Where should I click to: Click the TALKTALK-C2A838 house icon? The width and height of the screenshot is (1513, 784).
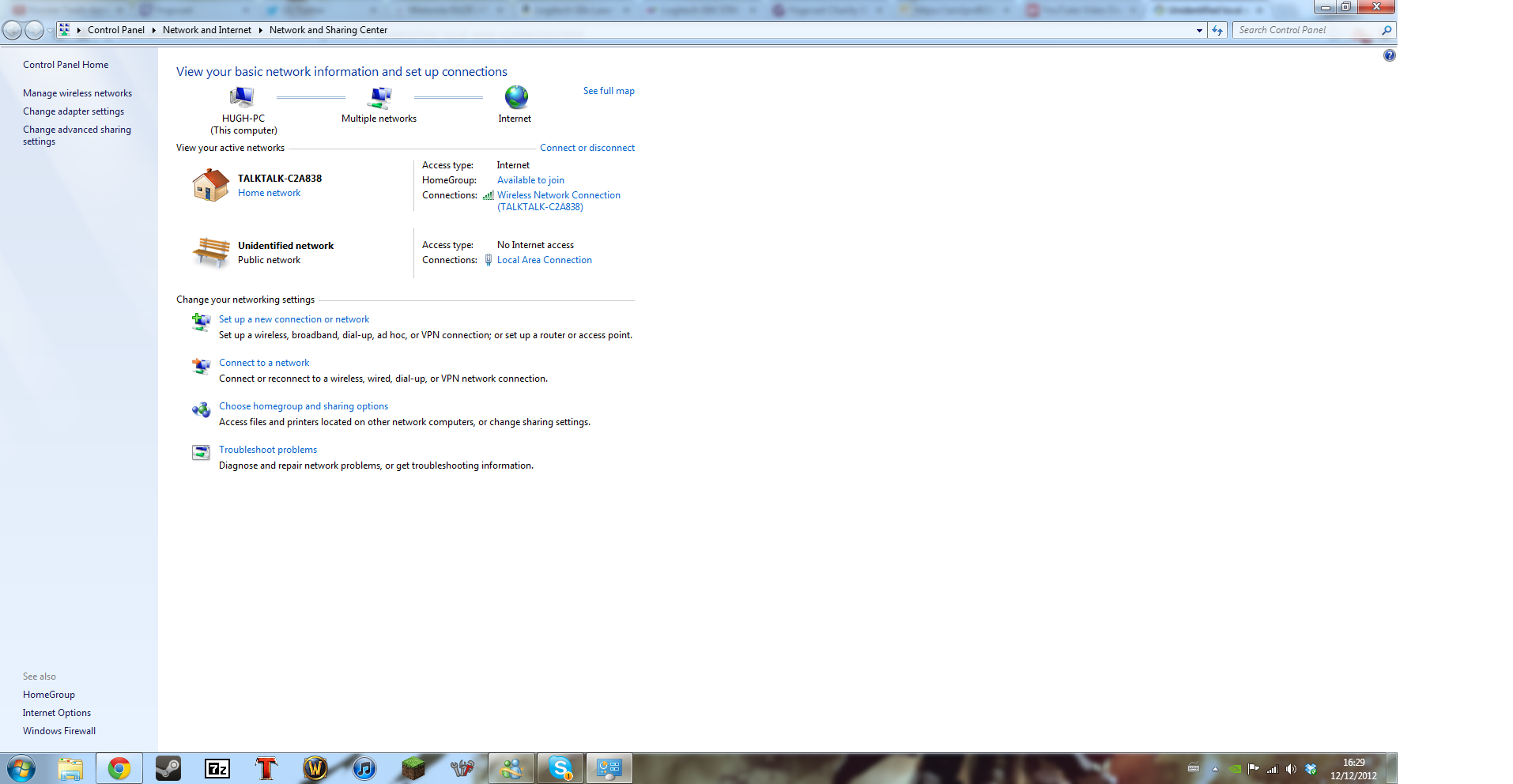[x=210, y=185]
